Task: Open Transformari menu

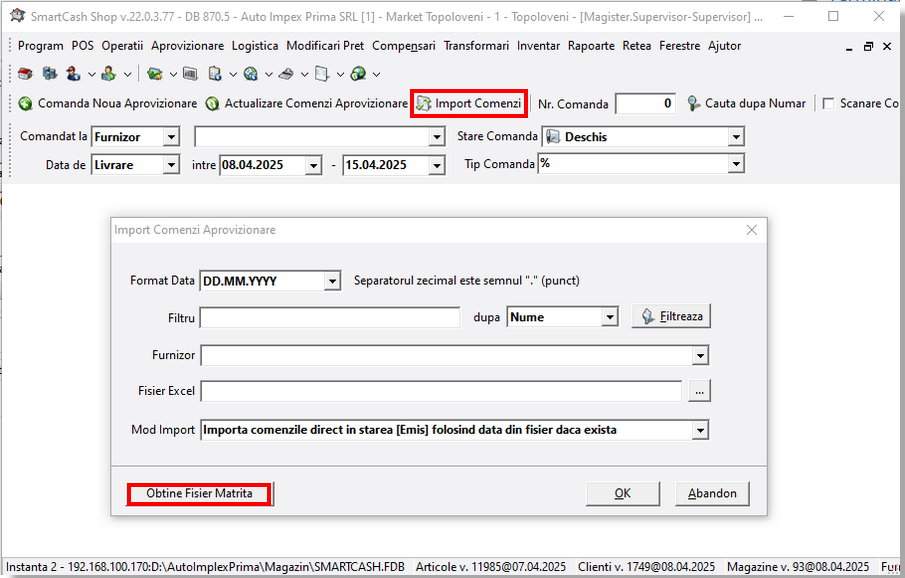Action: click(476, 46)
